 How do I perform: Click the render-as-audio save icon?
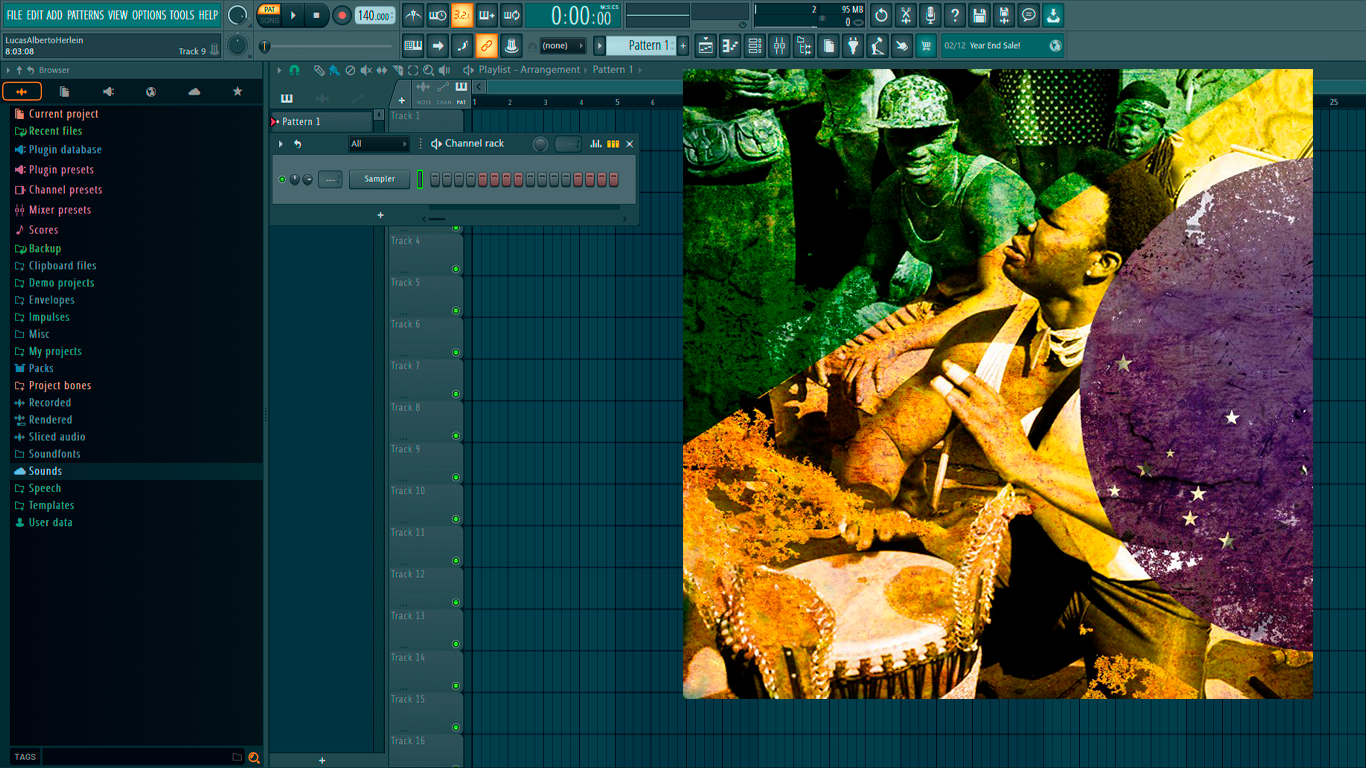click(1004, 15)
